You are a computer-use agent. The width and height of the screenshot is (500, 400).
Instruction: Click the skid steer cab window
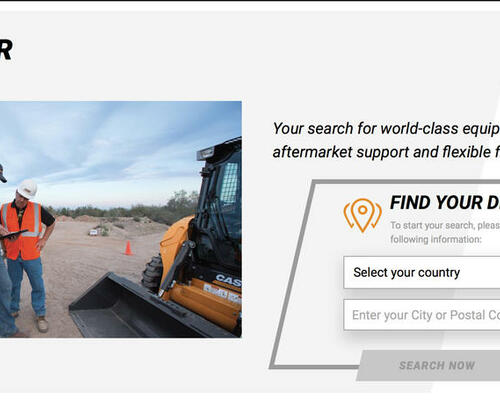click(230, 183)
